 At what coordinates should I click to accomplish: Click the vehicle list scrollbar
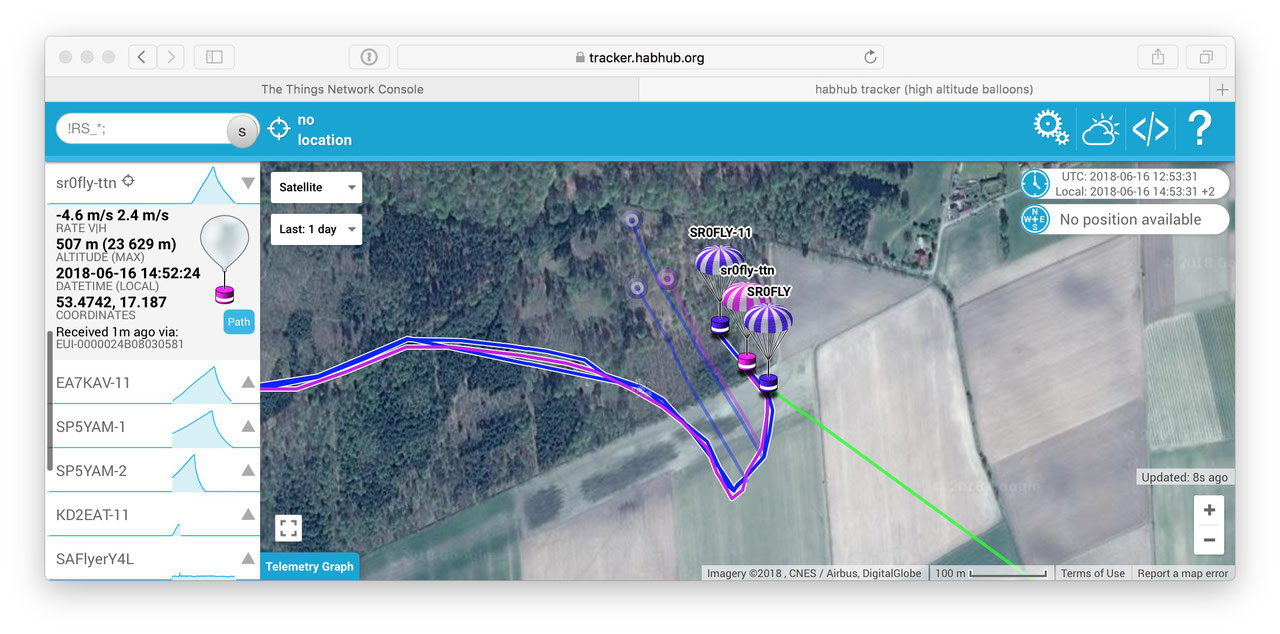(50, 400)
